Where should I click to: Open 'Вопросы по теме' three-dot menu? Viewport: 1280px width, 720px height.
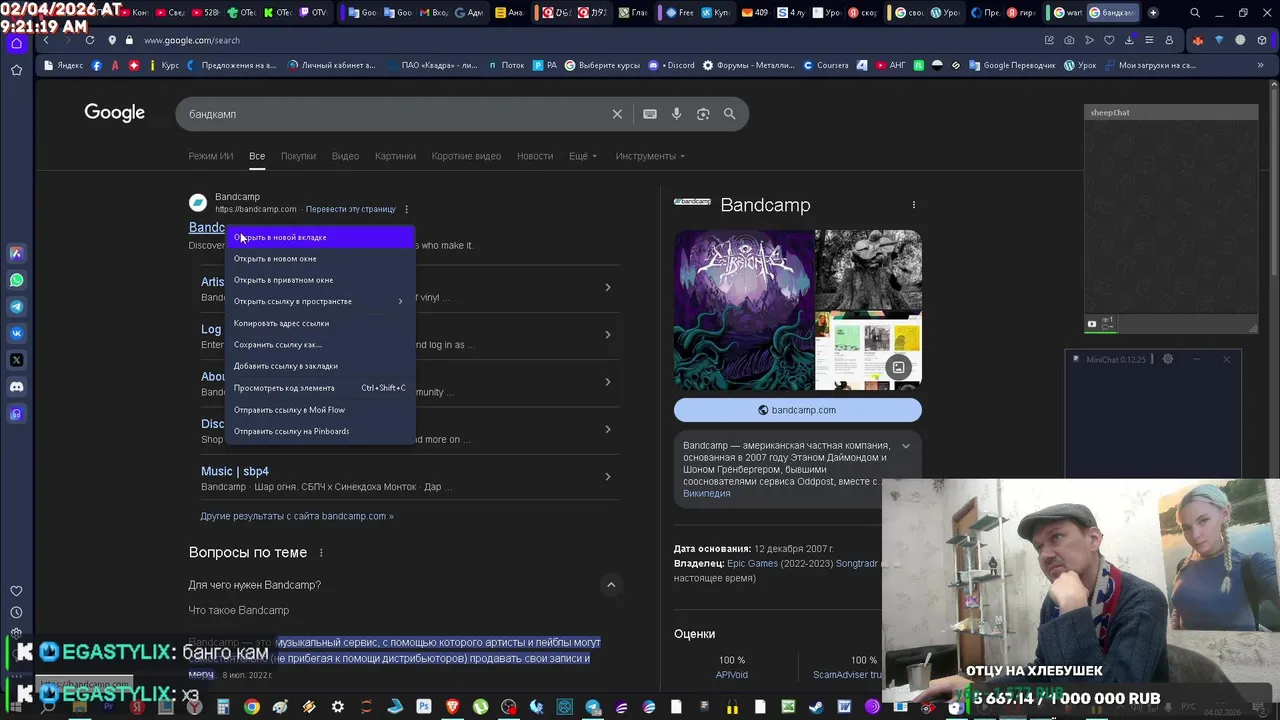[x=321, y=553]
